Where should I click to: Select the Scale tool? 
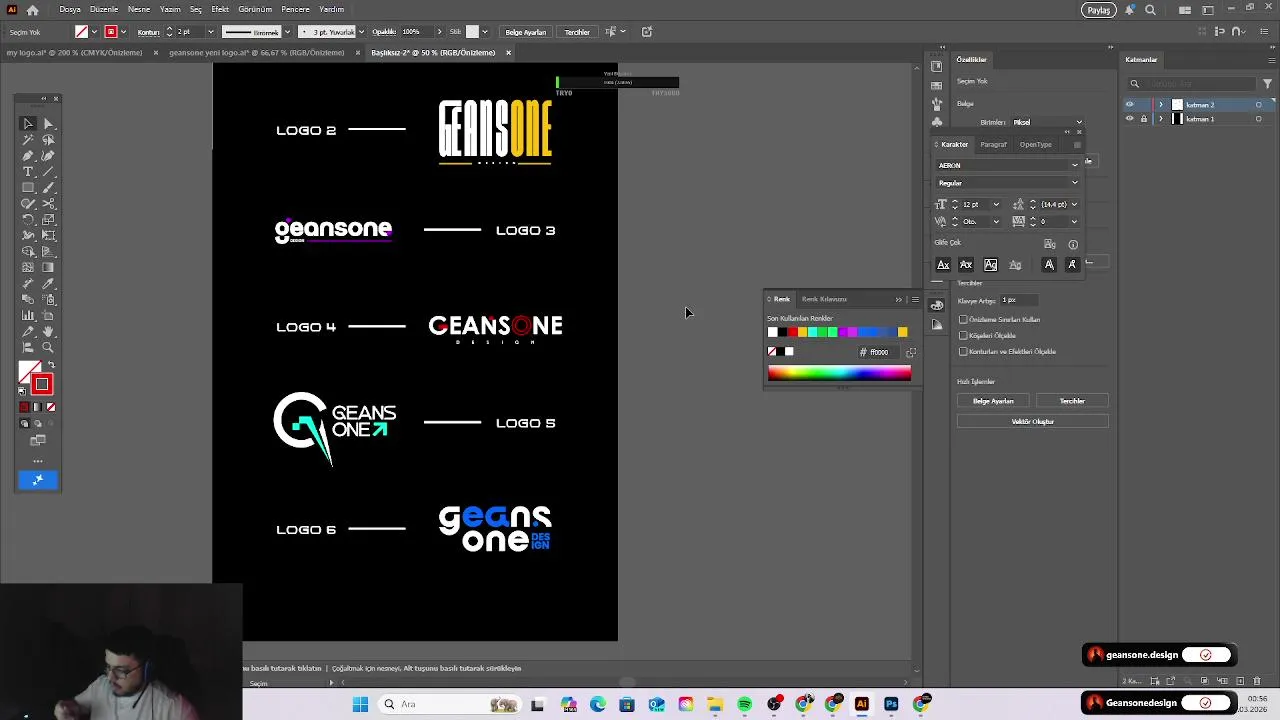[x=48, y=220]
